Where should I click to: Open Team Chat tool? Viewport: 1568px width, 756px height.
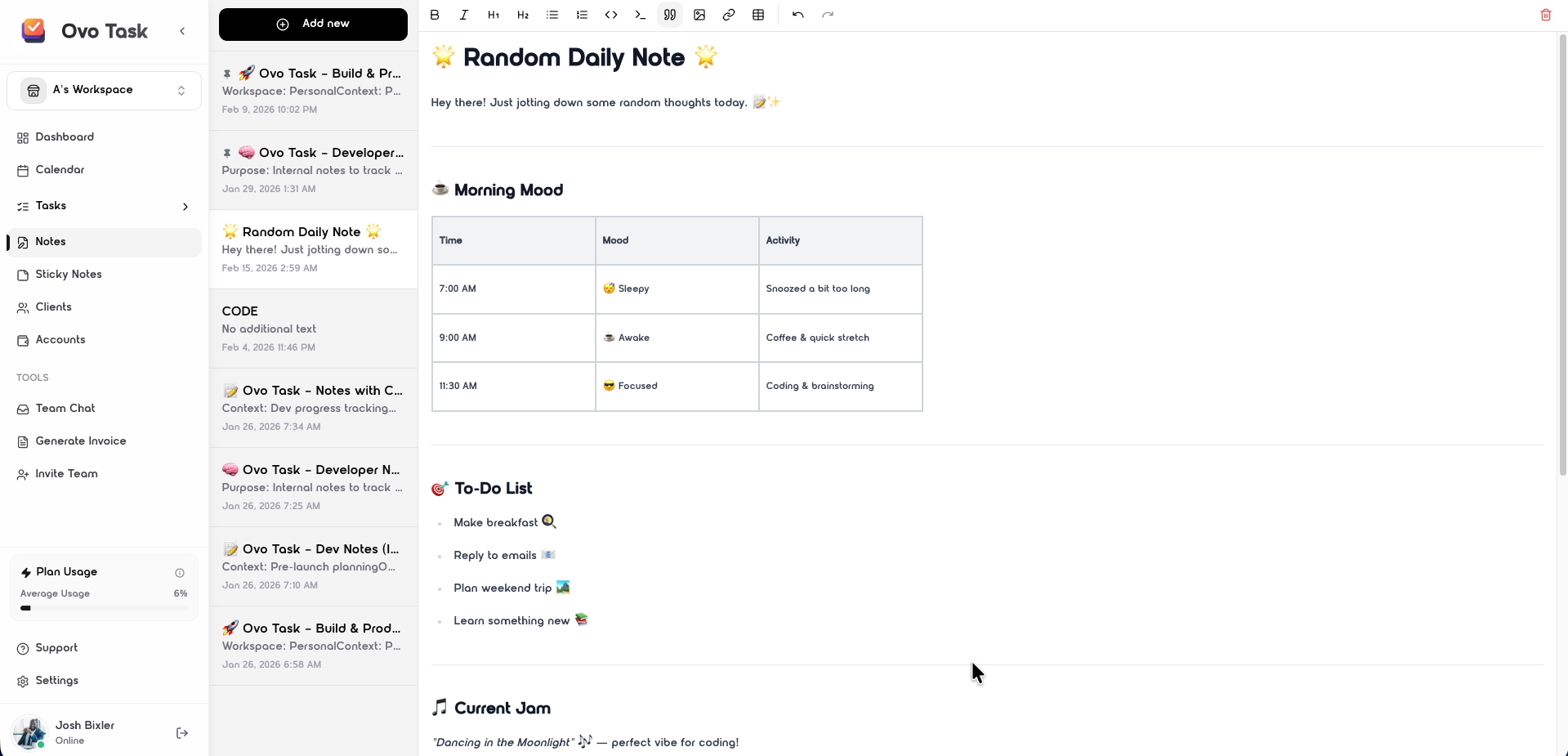pos(104,409)
